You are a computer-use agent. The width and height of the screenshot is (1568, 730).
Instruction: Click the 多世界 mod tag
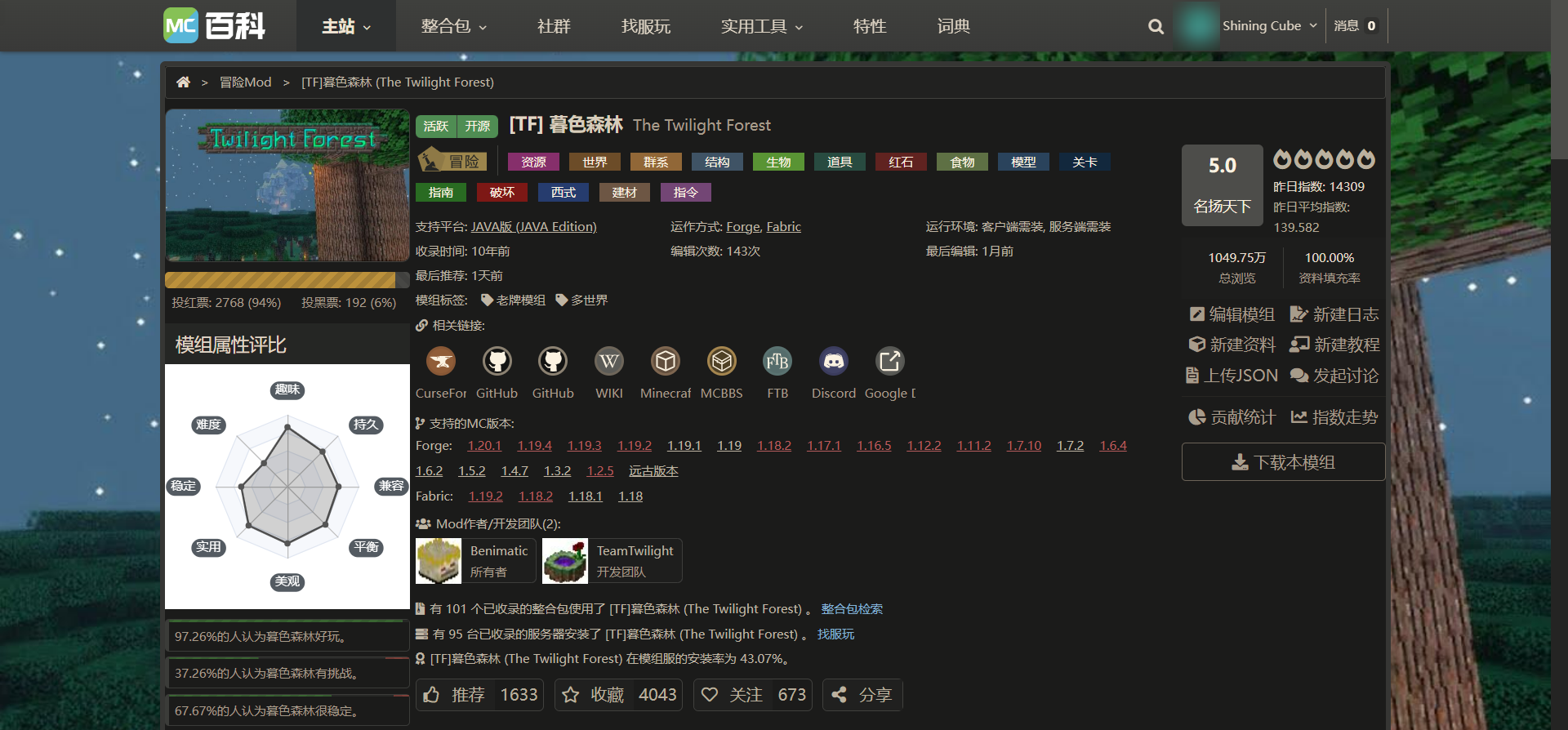(x=581, y=300)
